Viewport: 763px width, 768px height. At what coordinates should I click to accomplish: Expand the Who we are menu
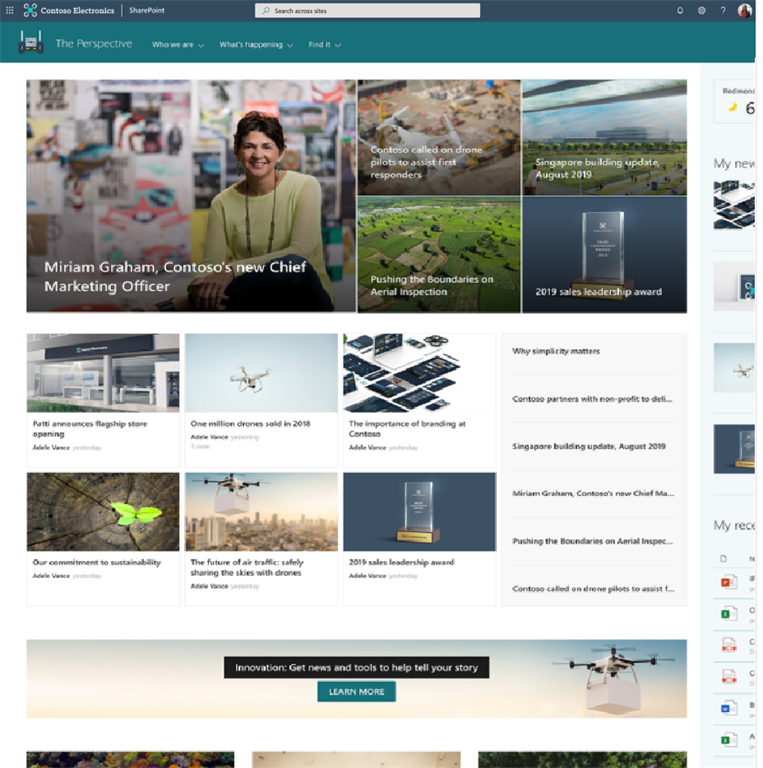click(178, 45)
